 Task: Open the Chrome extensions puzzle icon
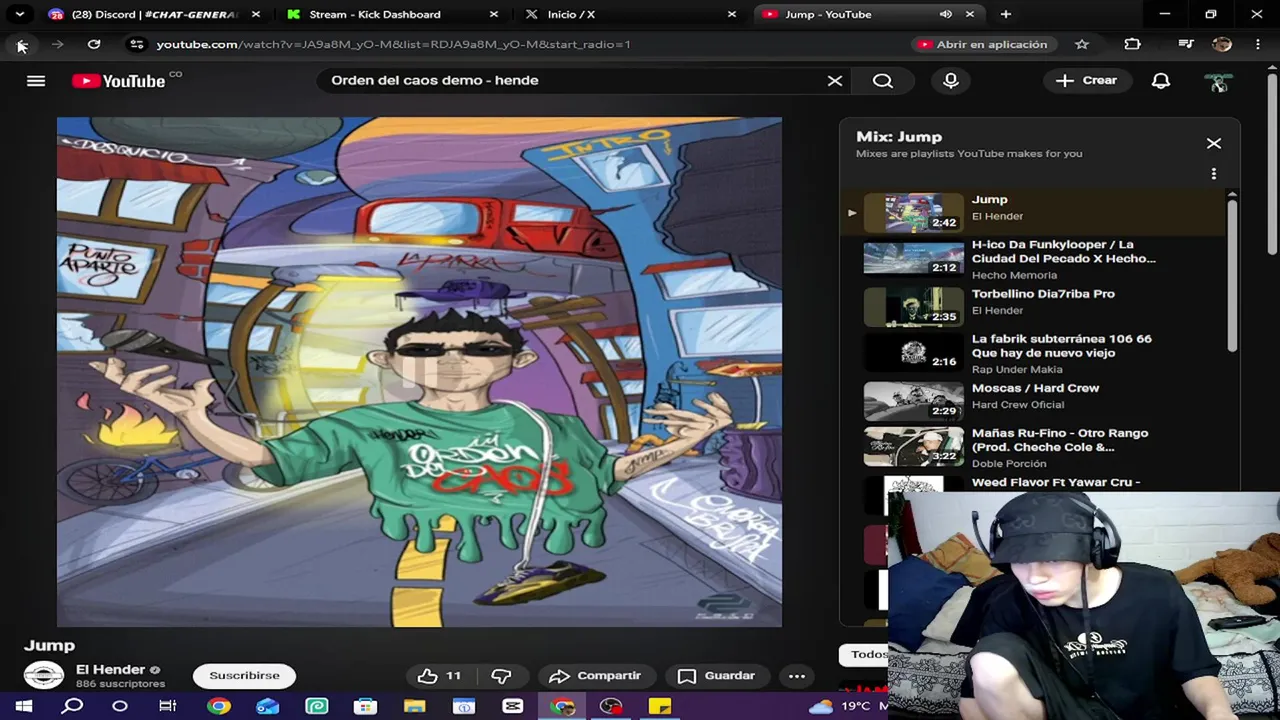pos(1132,45)
